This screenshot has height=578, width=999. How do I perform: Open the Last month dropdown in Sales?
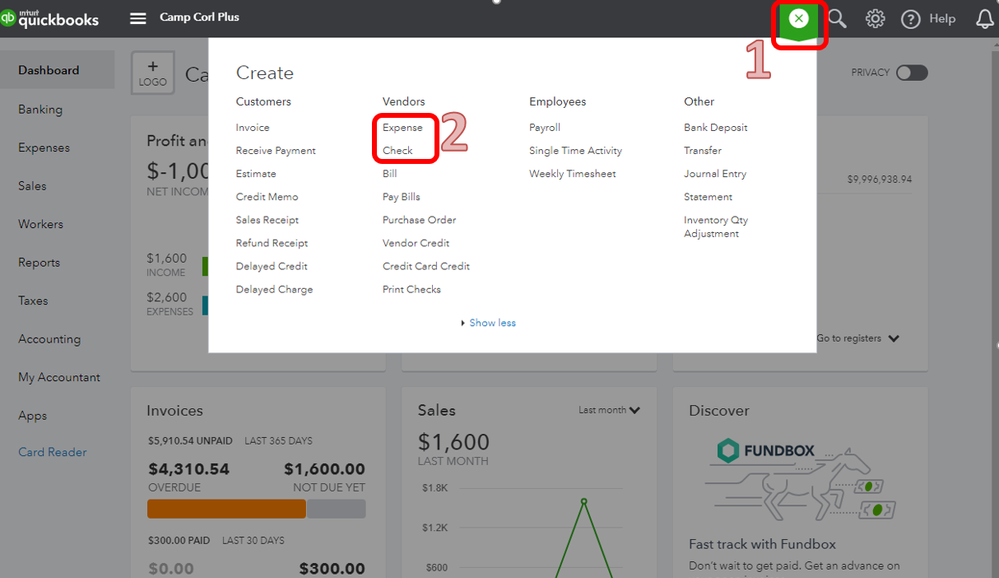609,410
